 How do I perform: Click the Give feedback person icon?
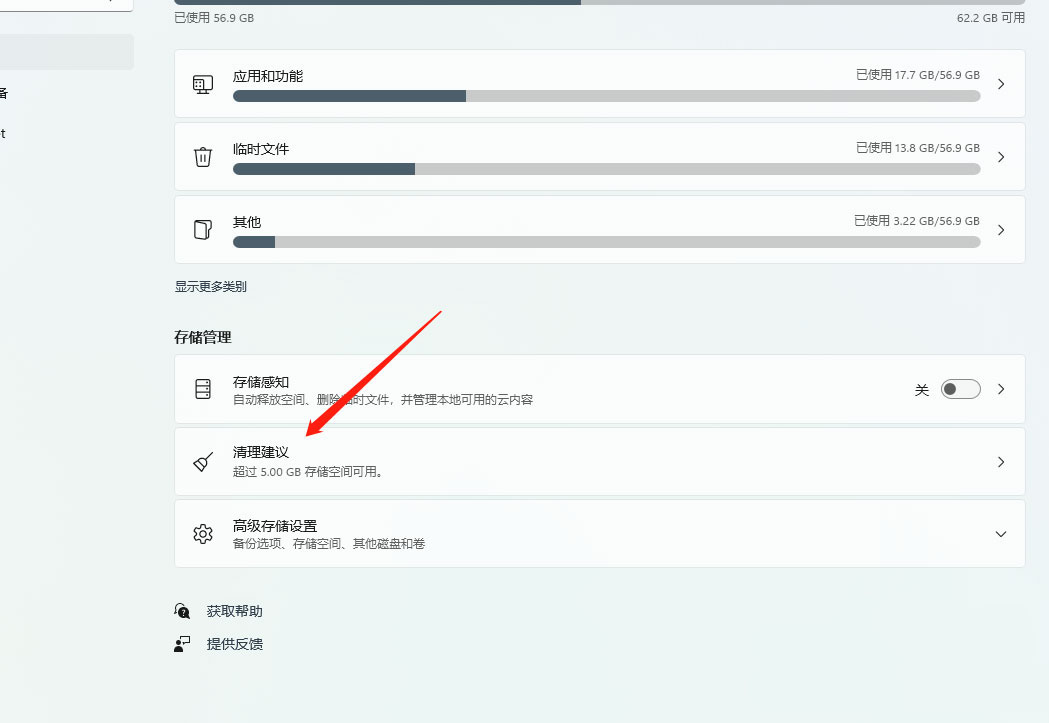point(182,644)
